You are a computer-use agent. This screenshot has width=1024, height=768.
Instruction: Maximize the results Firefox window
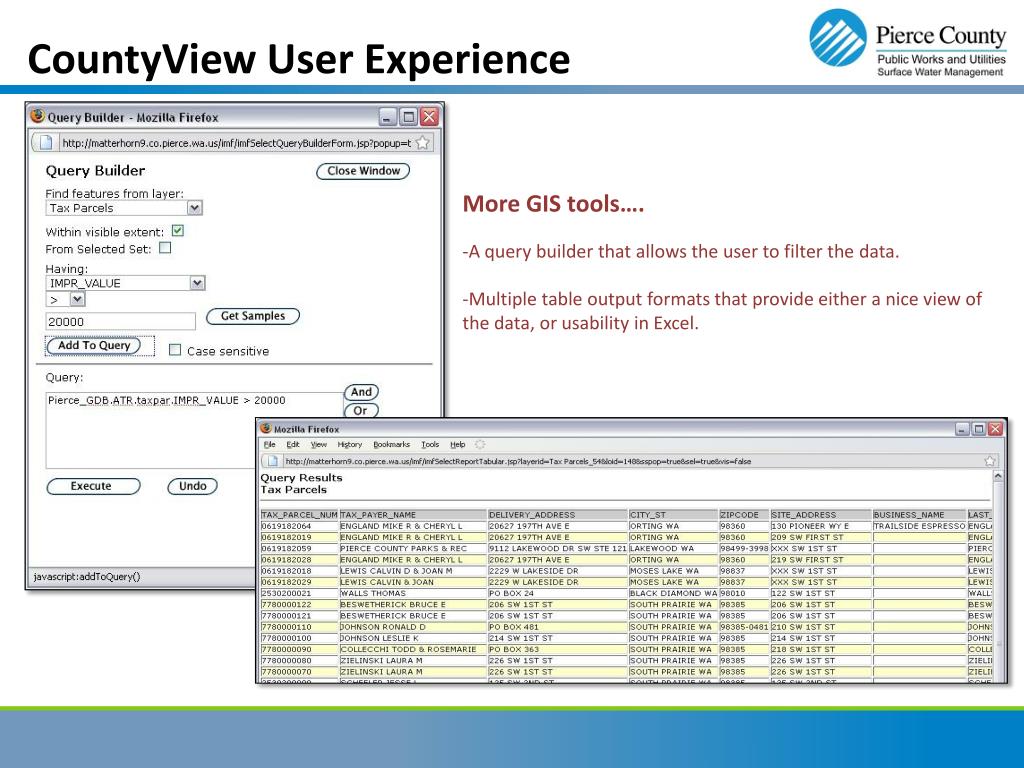click(978, 428)
